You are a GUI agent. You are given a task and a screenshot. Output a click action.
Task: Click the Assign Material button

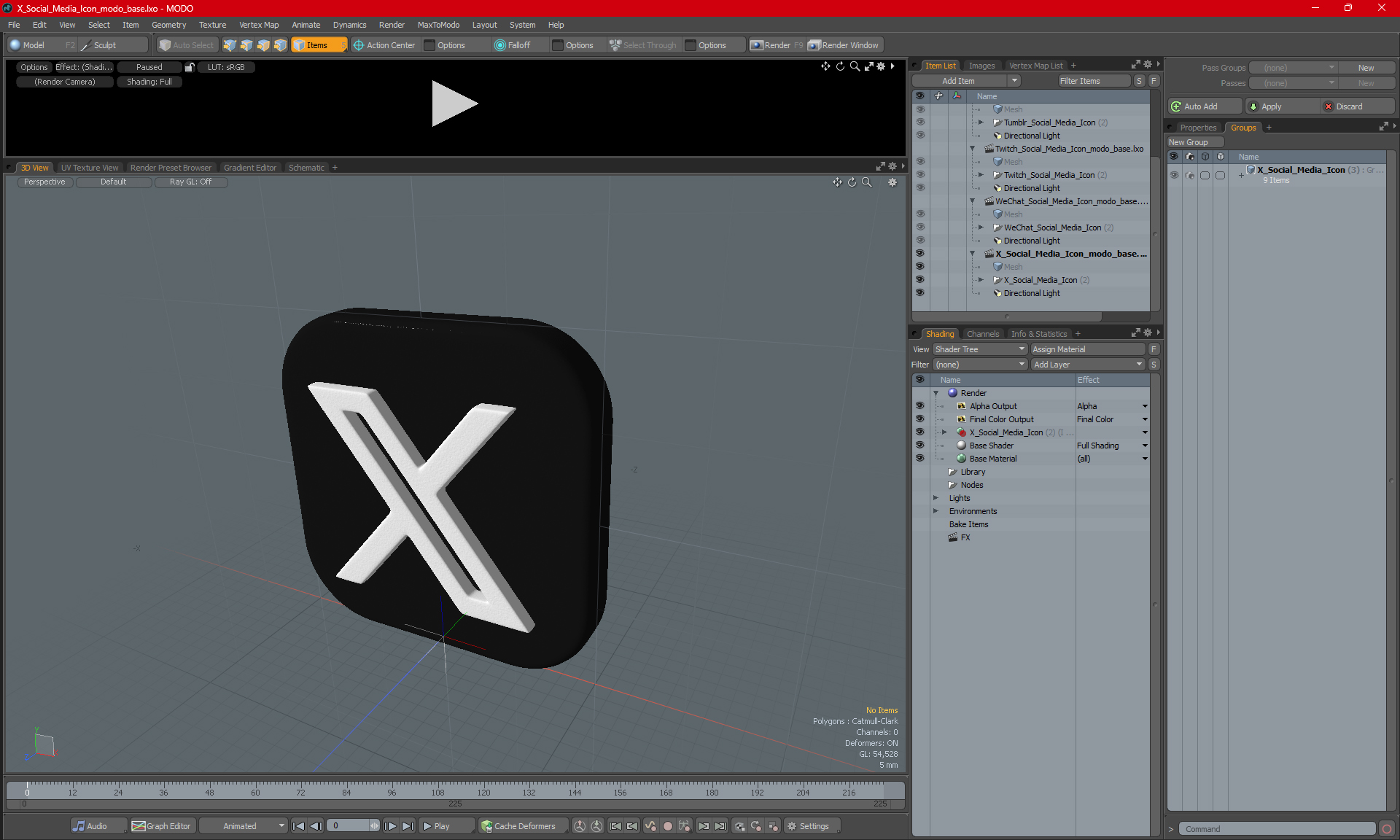point(1087,349)
